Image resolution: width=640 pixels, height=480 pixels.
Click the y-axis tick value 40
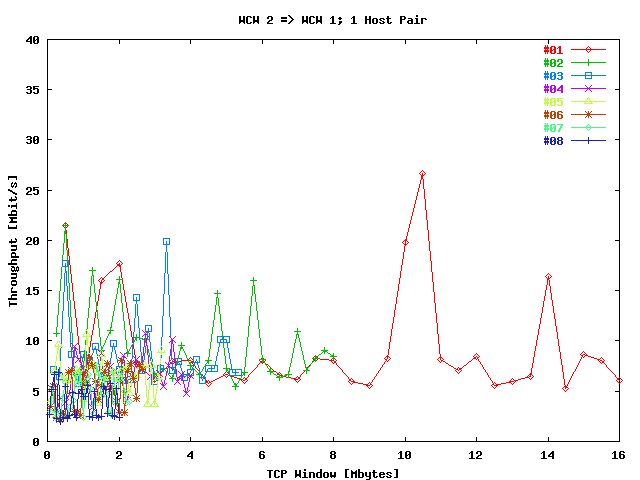[32, 40]
